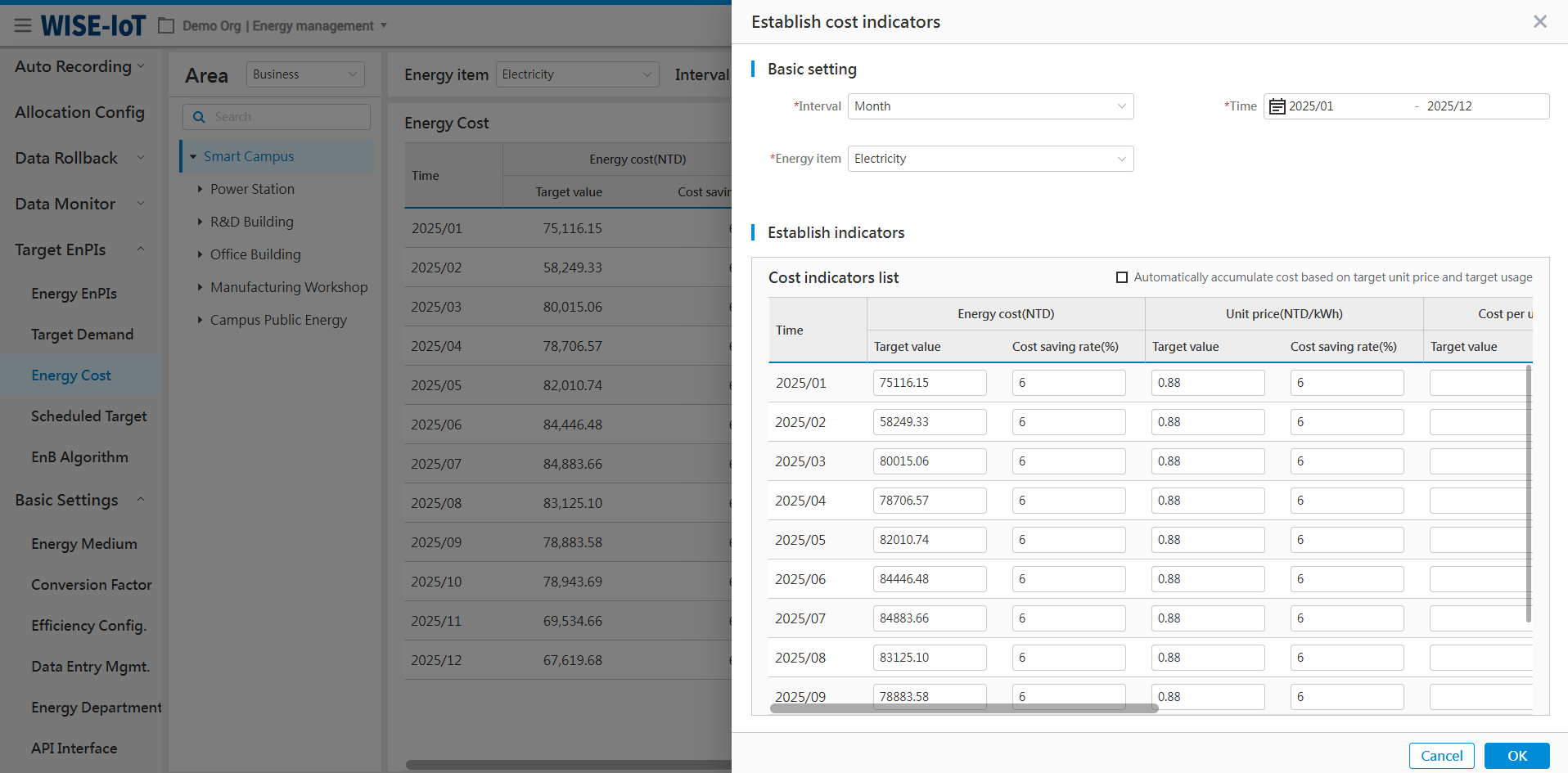Click the calendar icon in Time field
Screen dimensions: 1568x773
point(1277,106)
